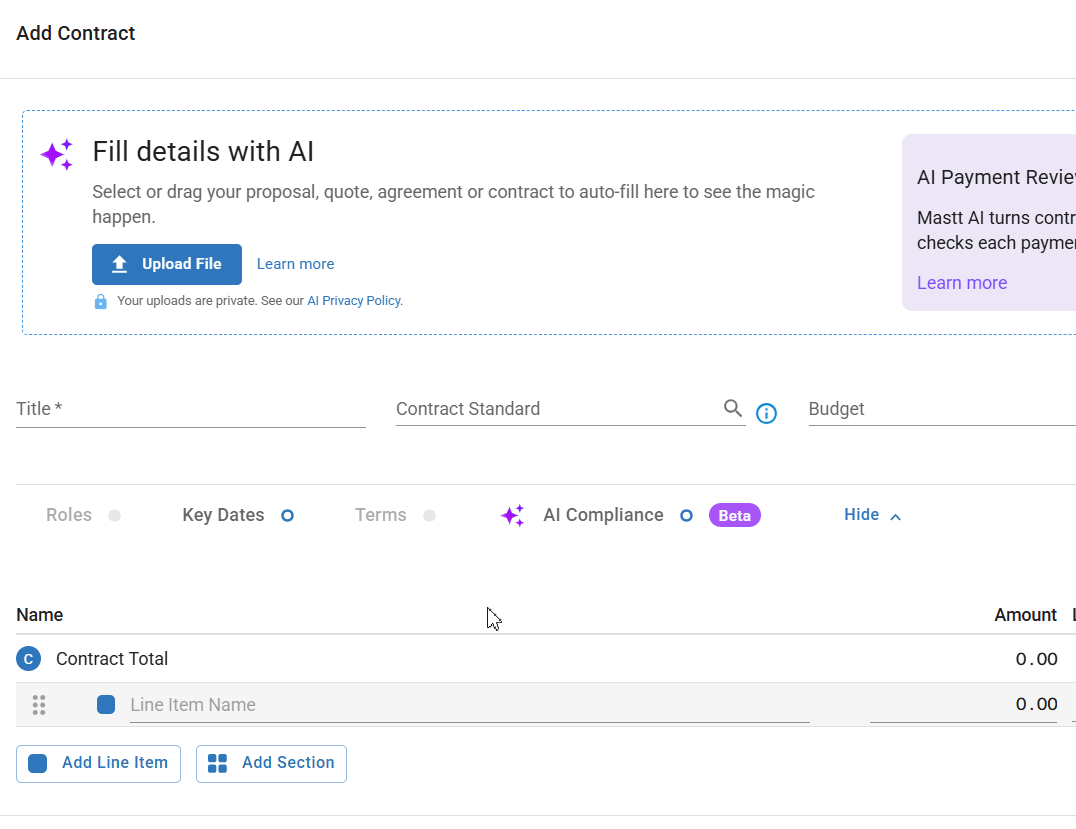Screen dimensions: 1076x829
Task: Toggle the status circle next to Roles
Action: click(115, 515)
